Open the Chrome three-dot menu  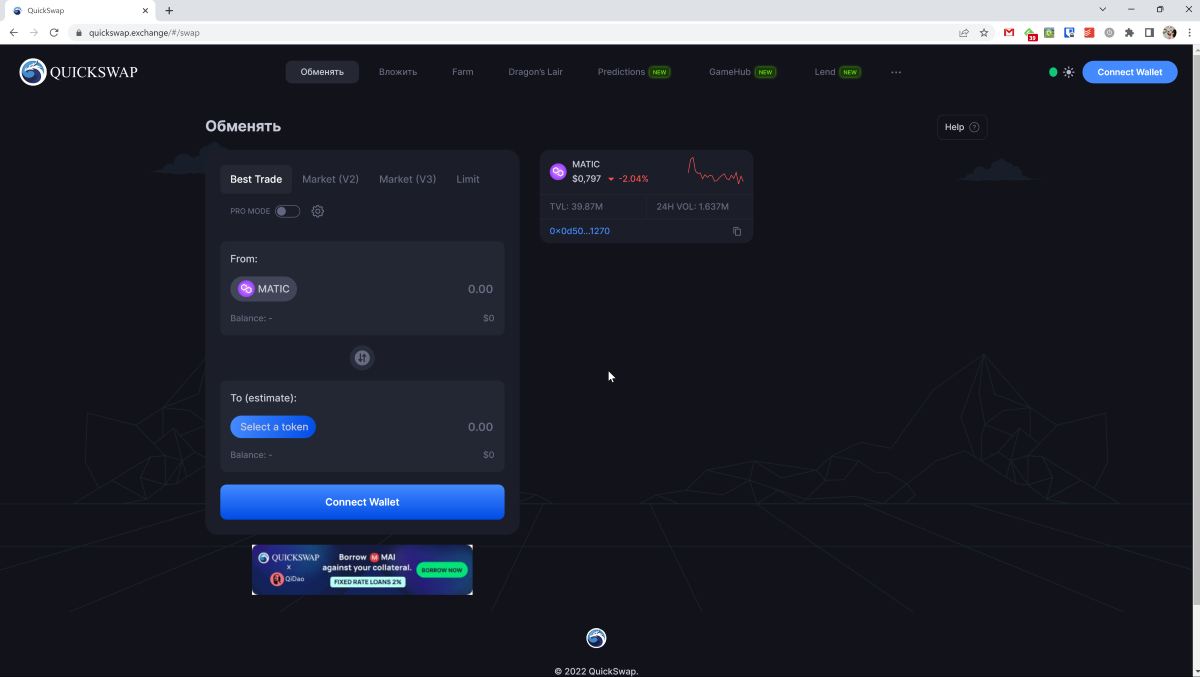click(1188, 33)
